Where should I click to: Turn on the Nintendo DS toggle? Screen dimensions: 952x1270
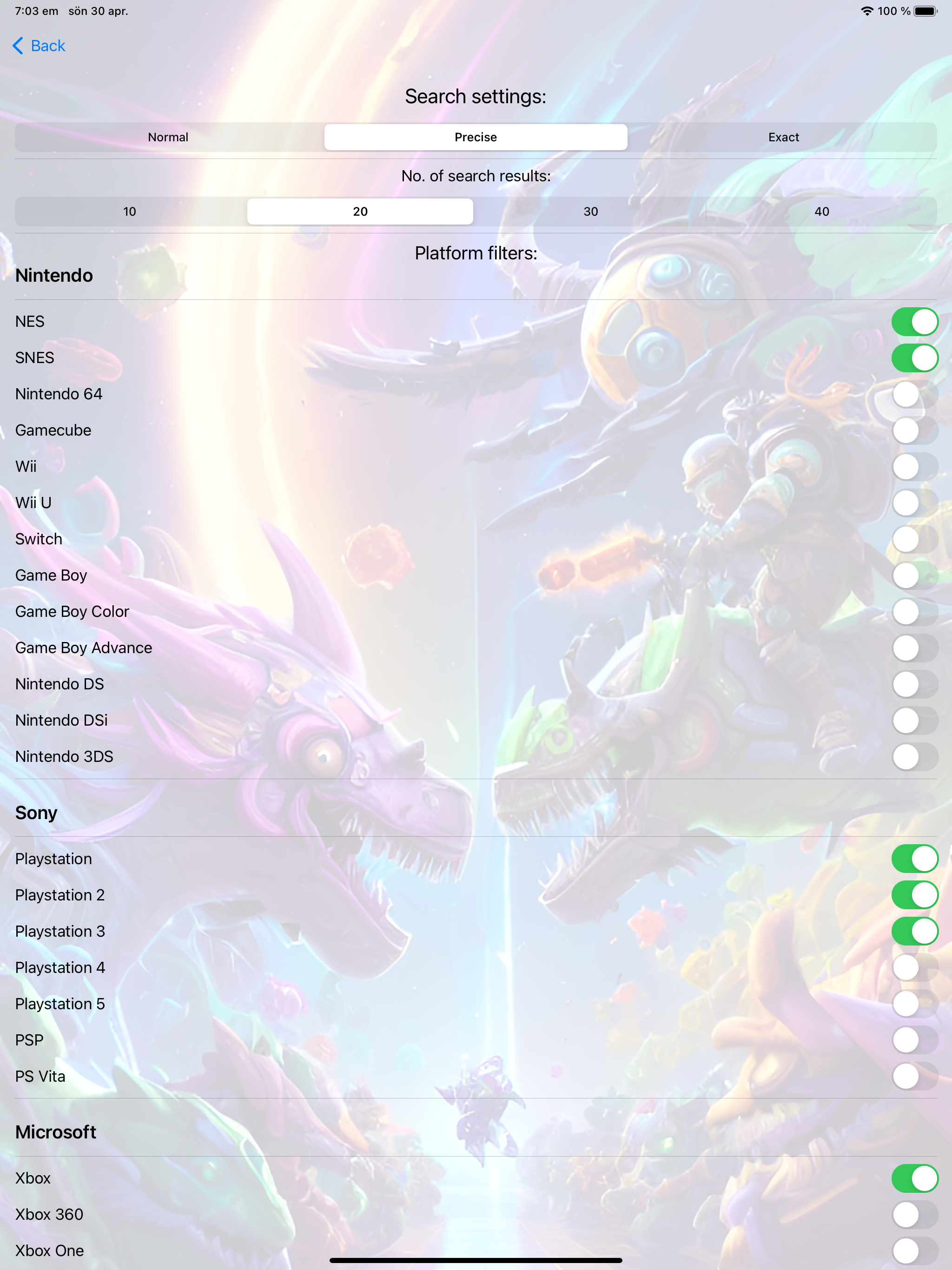pyautogui.click(x=915, y=684)
